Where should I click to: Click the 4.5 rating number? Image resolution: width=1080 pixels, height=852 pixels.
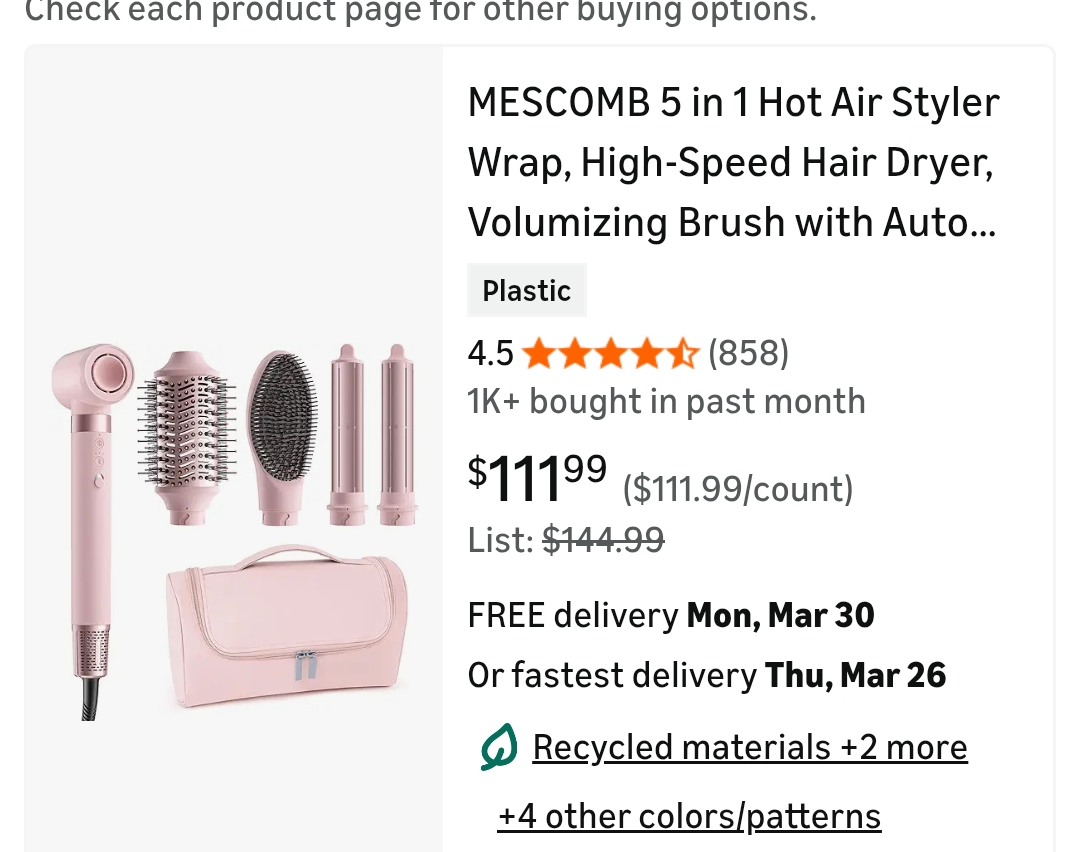click(x=490, y=353)
